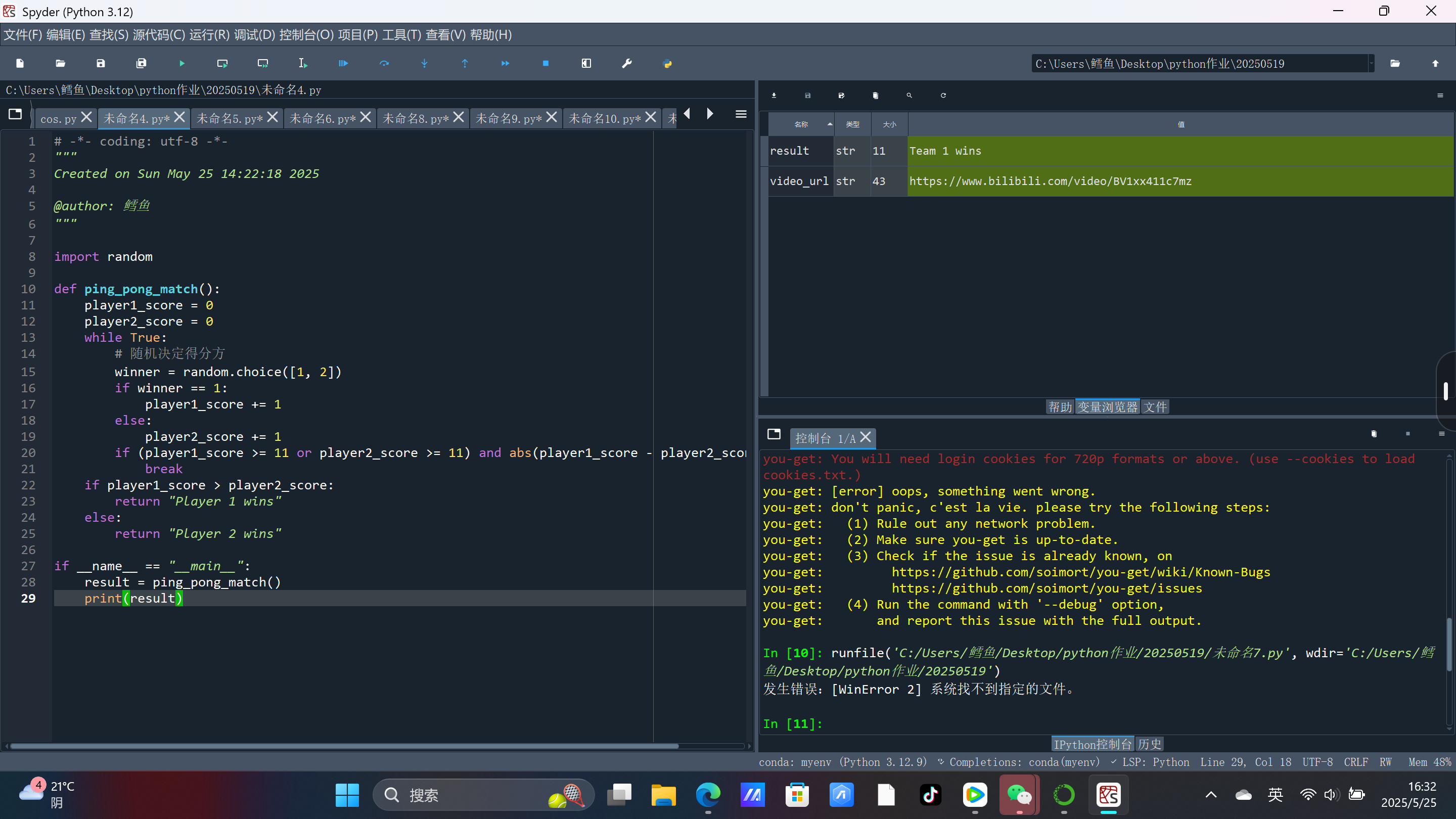Click the Save file toolbar icon
The image size is (1456, 819).
click(x=101, y=63)
